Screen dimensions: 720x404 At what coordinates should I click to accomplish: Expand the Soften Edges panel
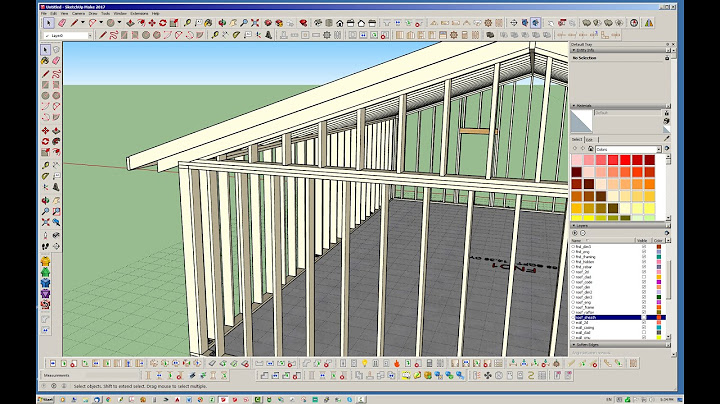619,344
